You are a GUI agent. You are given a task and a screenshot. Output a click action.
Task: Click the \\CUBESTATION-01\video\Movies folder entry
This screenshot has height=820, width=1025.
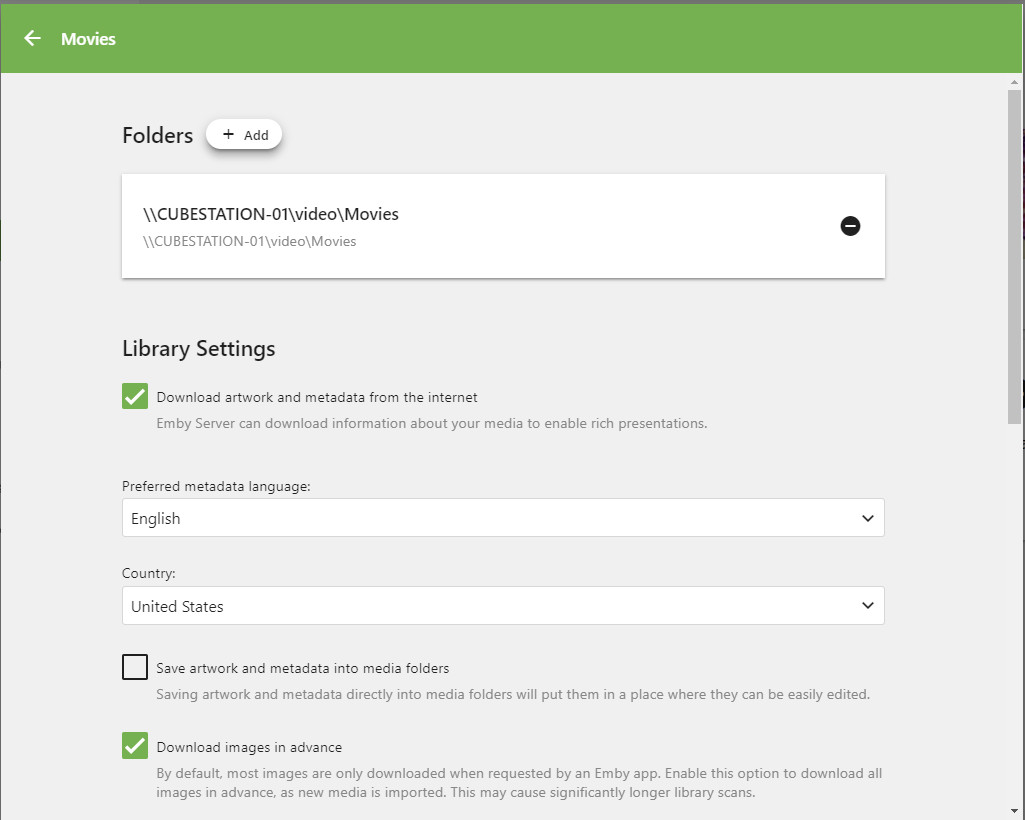(x=271, y=214)
